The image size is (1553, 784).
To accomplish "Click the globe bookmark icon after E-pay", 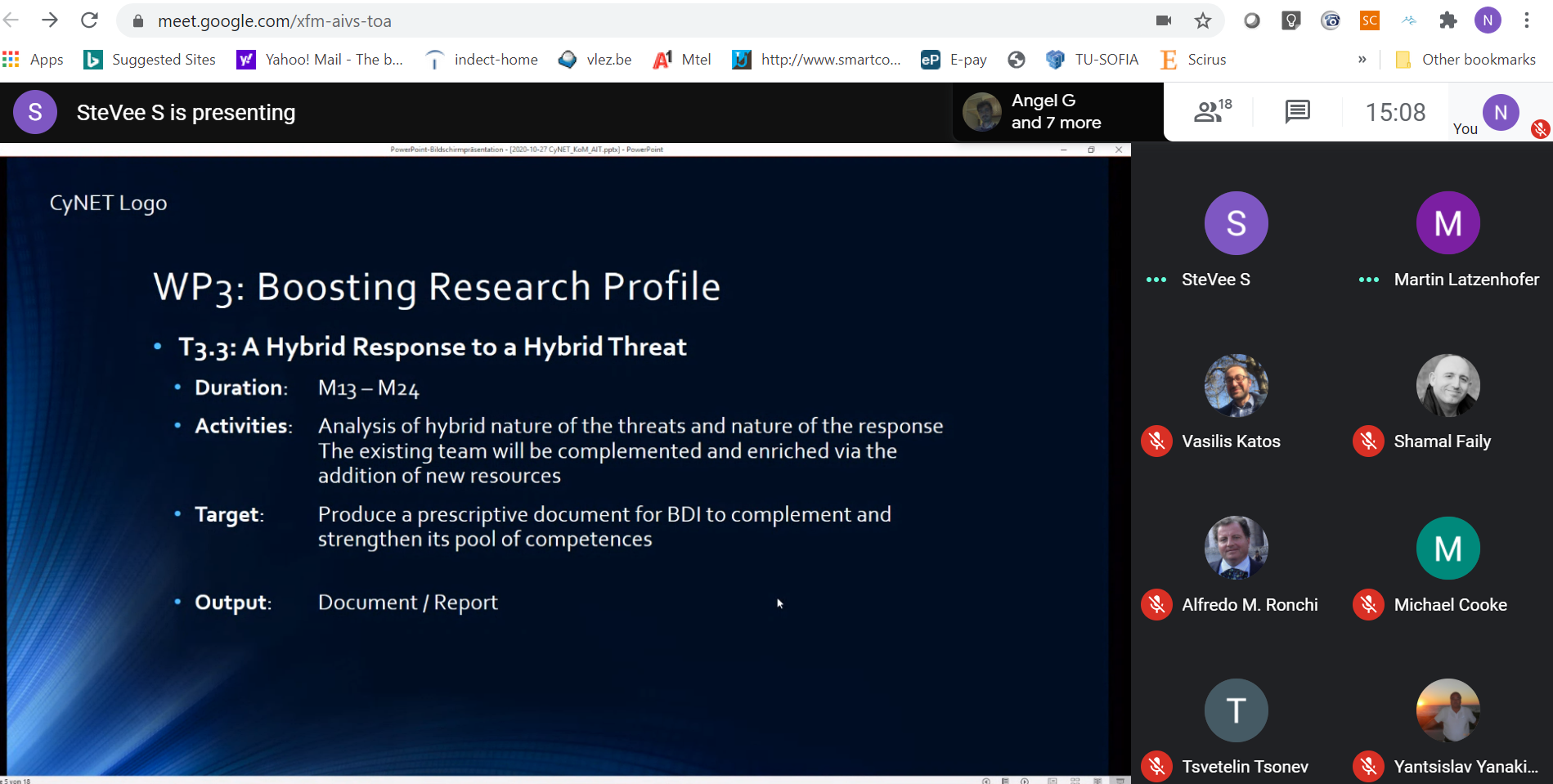I will (x=1017, y=60).
